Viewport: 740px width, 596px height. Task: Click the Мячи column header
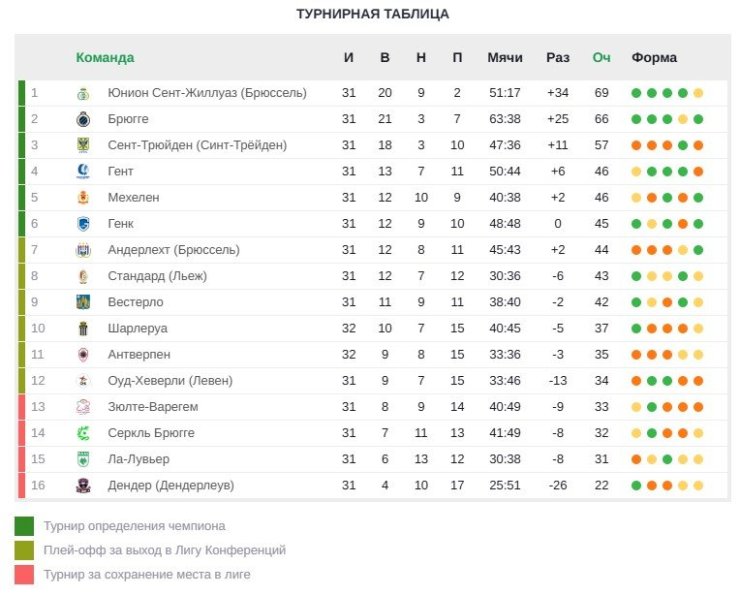point(505,58)
